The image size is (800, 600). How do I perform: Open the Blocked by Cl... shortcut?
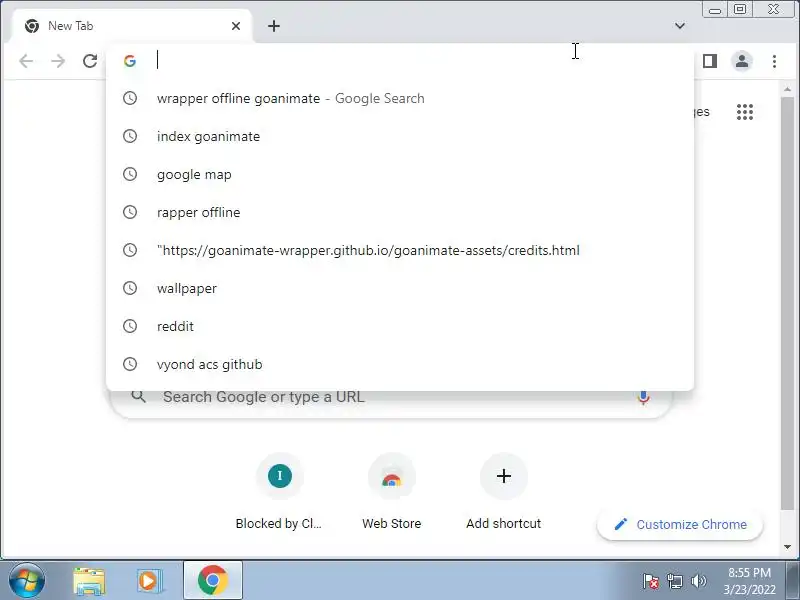[x=279, y=492]
